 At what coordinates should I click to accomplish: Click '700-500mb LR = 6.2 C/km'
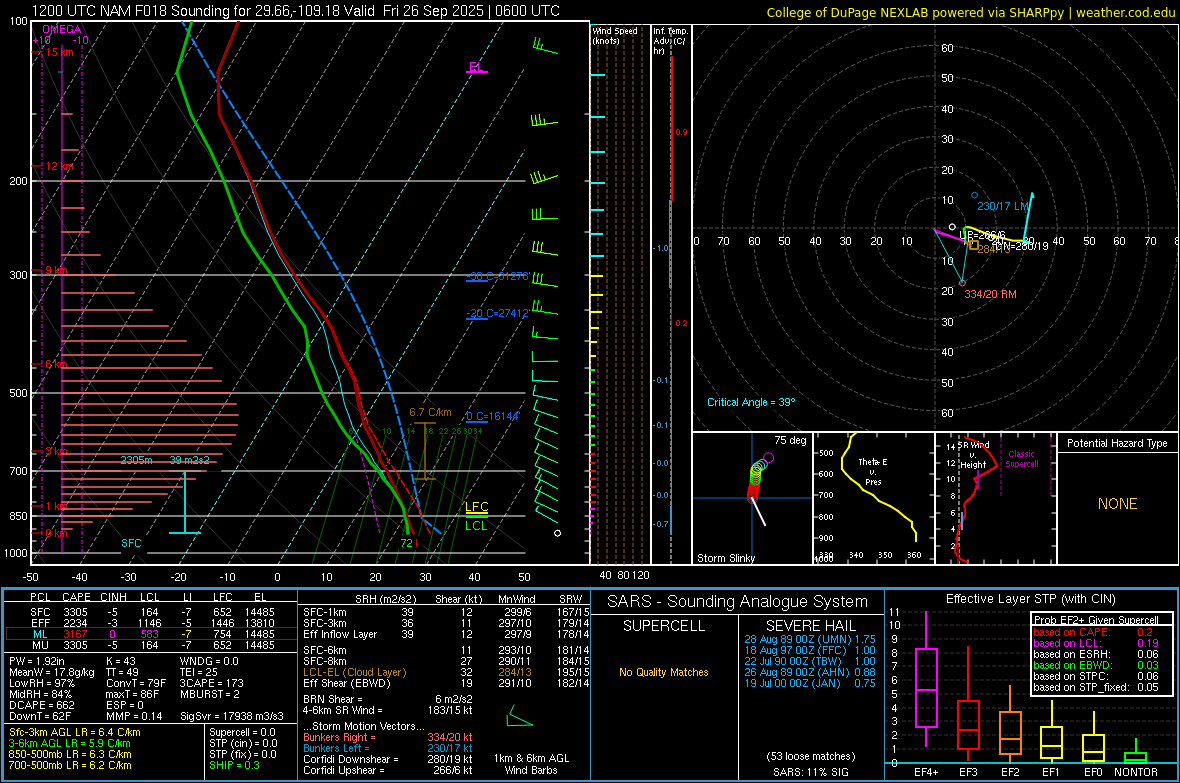[70, 766]
